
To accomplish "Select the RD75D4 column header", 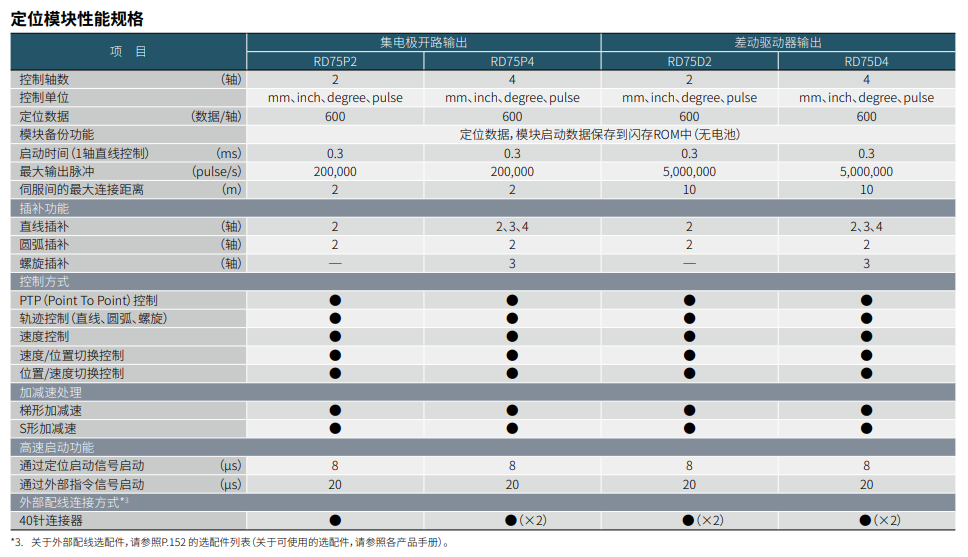I will pos(866,62).
